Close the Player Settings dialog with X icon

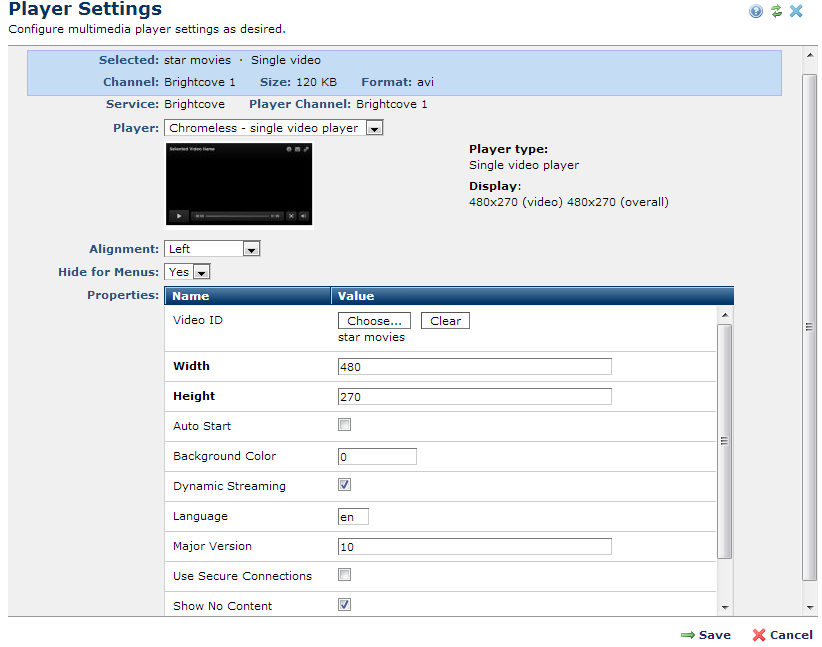(796, 11)
